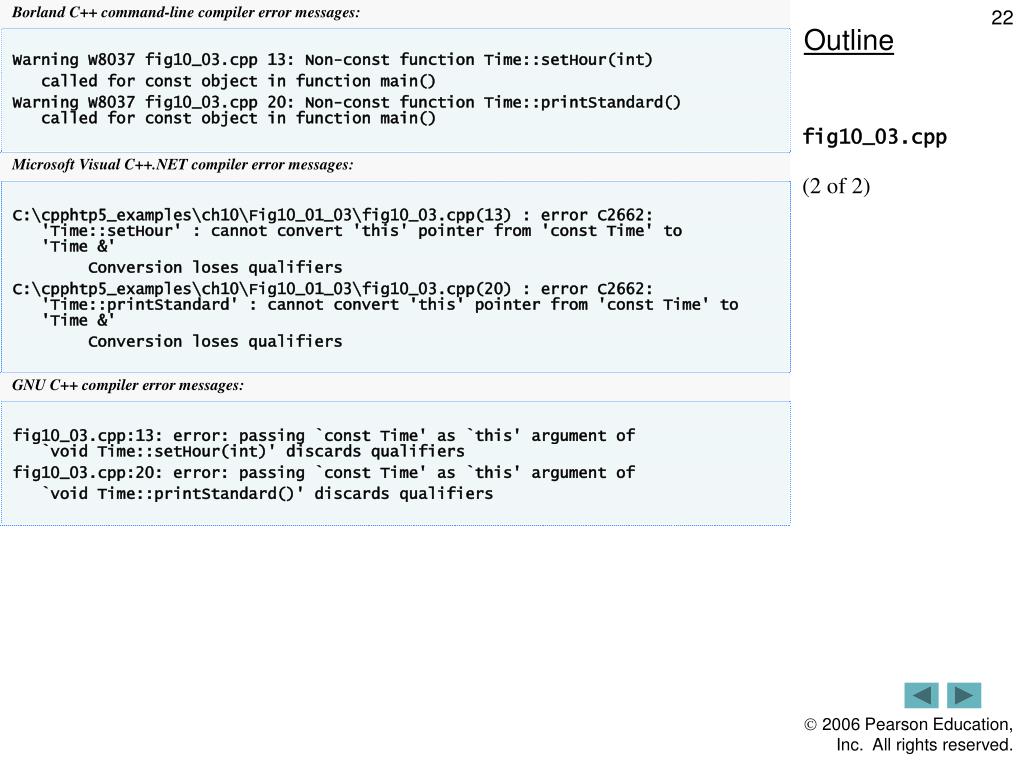Click 'void Time::setHour(int)' discards qualifiers line
Screen dimensions: 1024x768
(x=253, y=451)
